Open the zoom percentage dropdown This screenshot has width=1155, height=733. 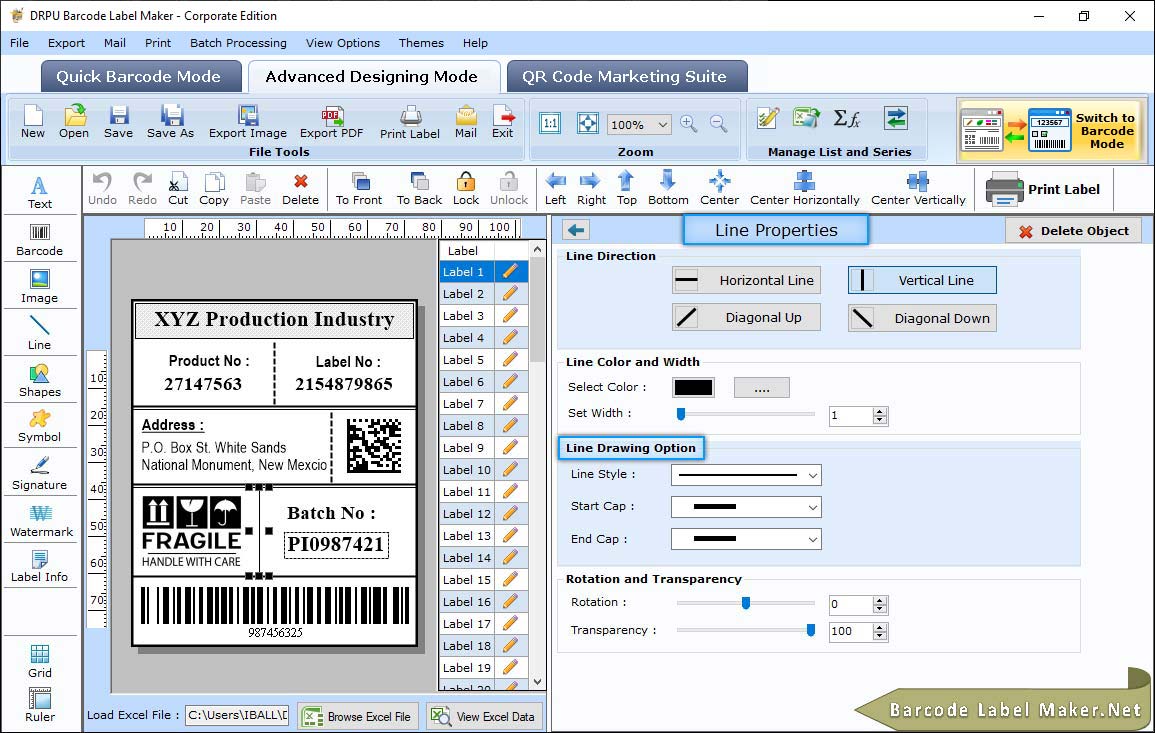click(662, 124)
